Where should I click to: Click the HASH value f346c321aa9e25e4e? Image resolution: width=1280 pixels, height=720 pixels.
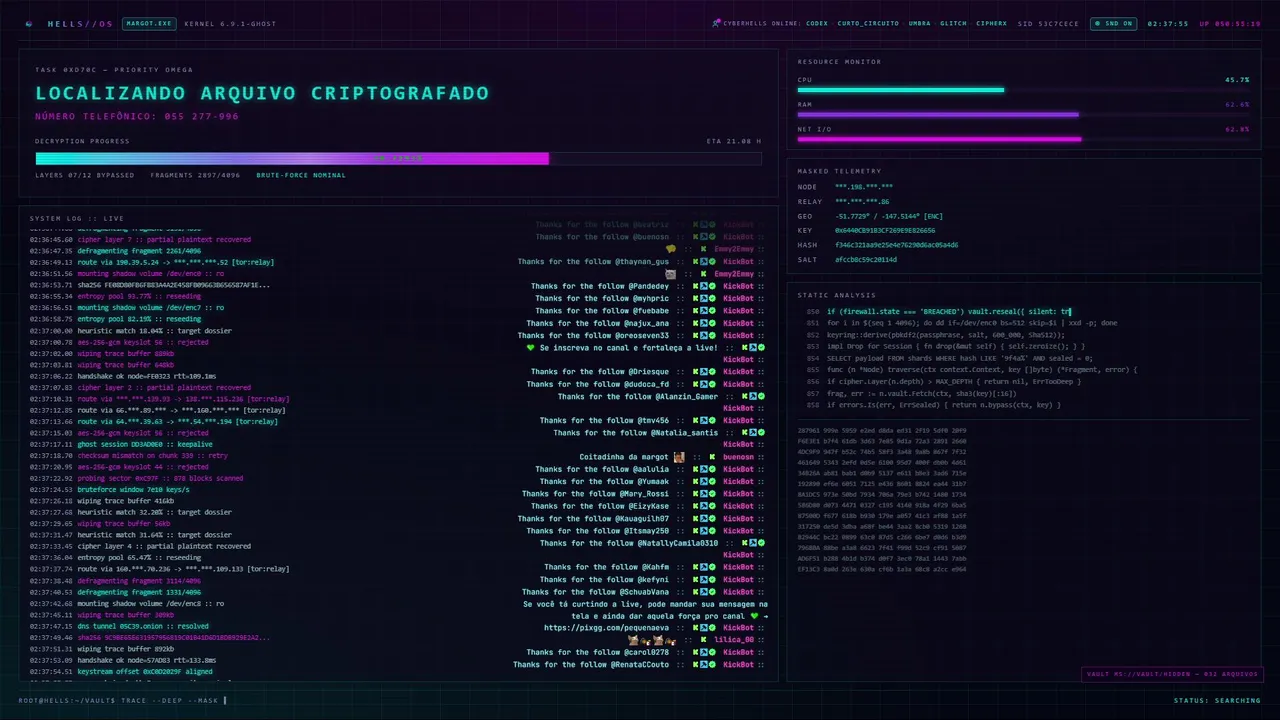coord(896,245)
